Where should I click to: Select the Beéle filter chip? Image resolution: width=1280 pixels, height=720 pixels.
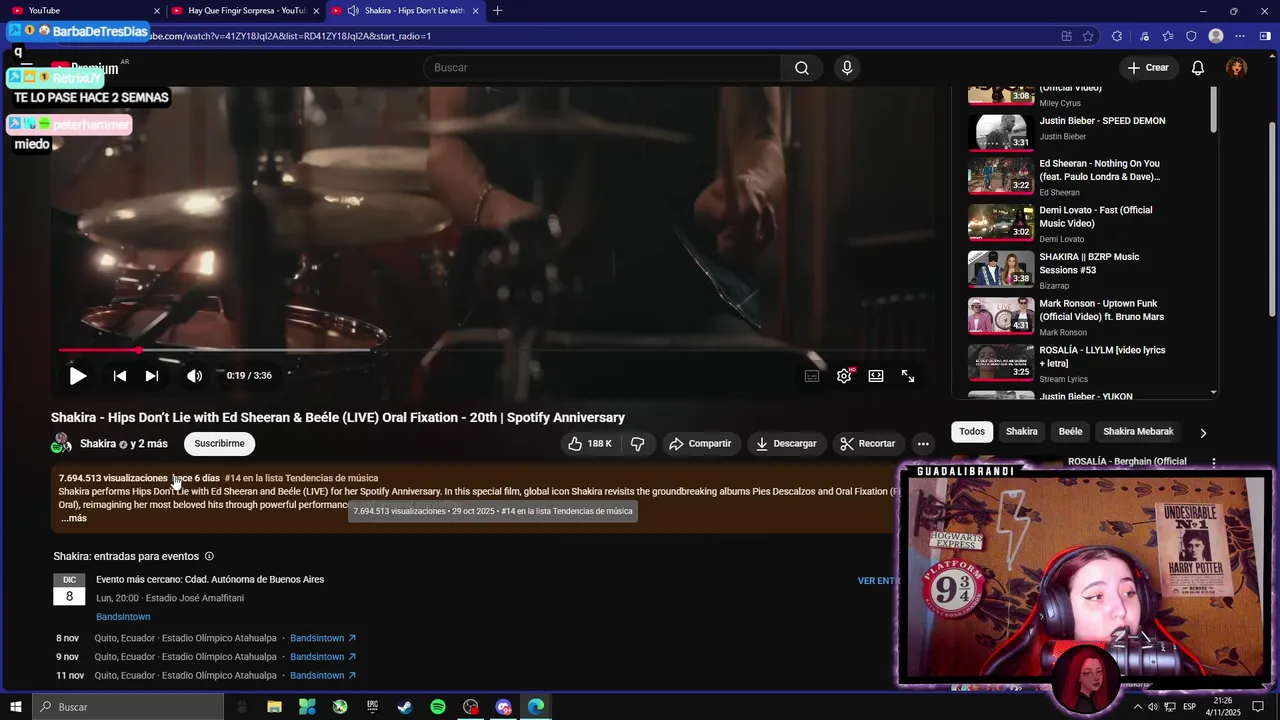pos(1070,432)
